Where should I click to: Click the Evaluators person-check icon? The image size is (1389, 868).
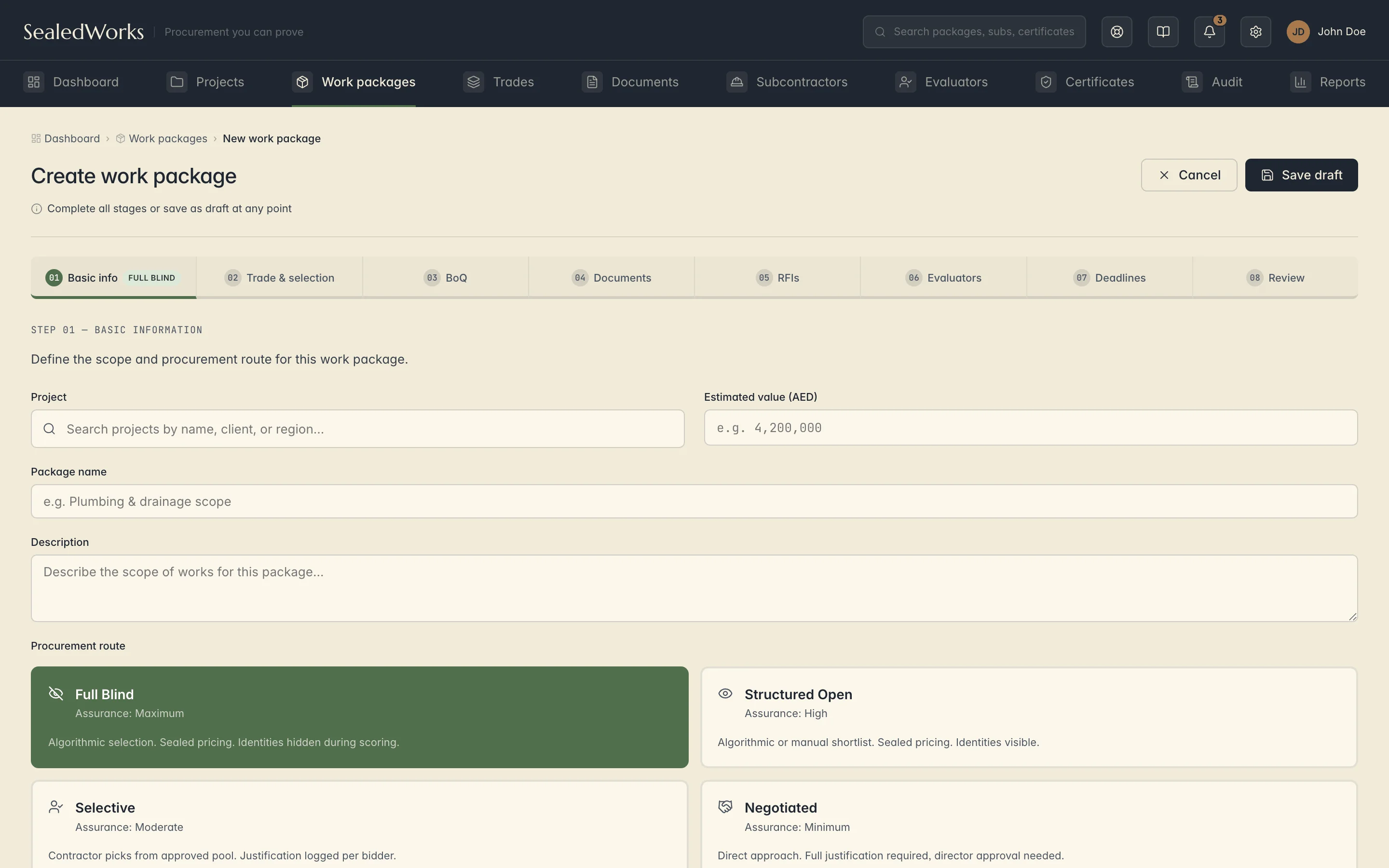(x=906, y=82)
